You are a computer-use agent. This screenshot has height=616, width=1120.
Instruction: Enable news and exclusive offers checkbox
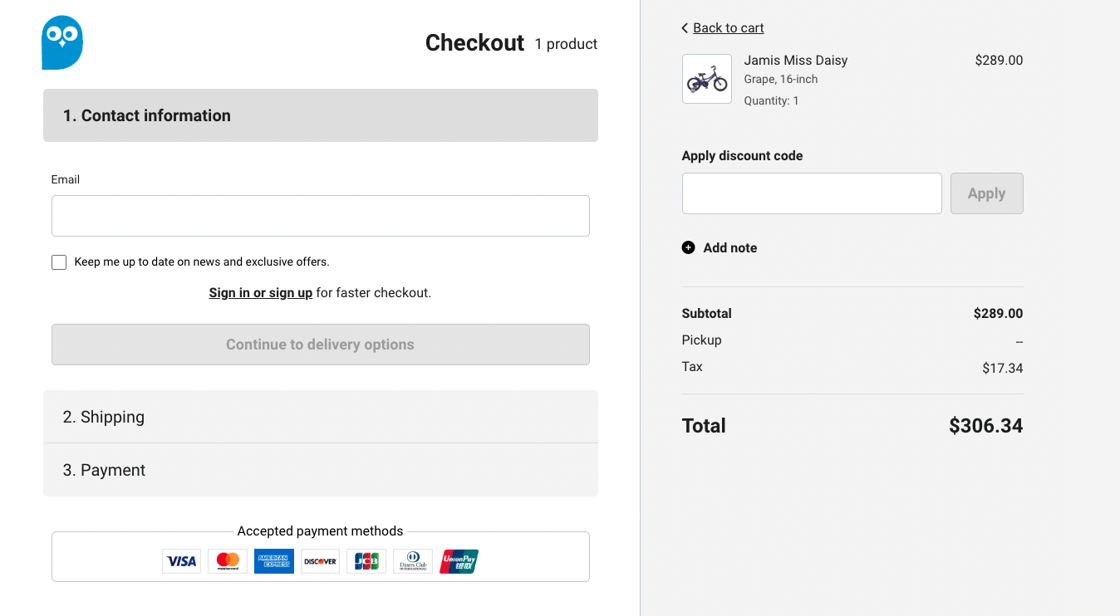(59, 262)
